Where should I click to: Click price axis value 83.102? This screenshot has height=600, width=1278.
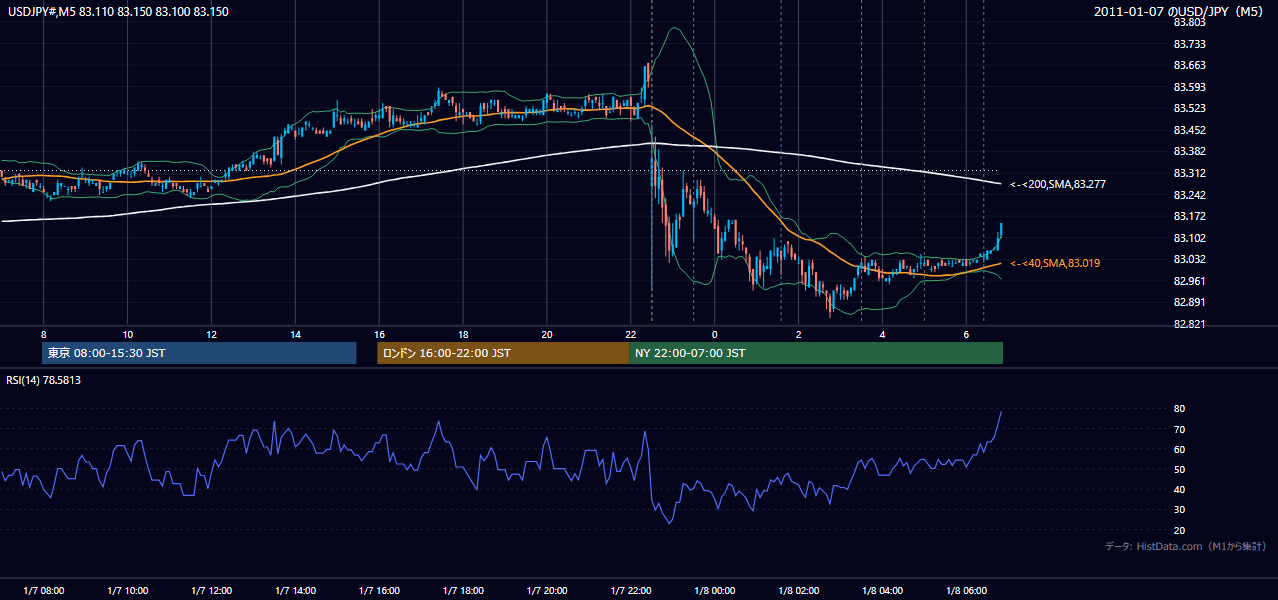(x=1189, y=238)
